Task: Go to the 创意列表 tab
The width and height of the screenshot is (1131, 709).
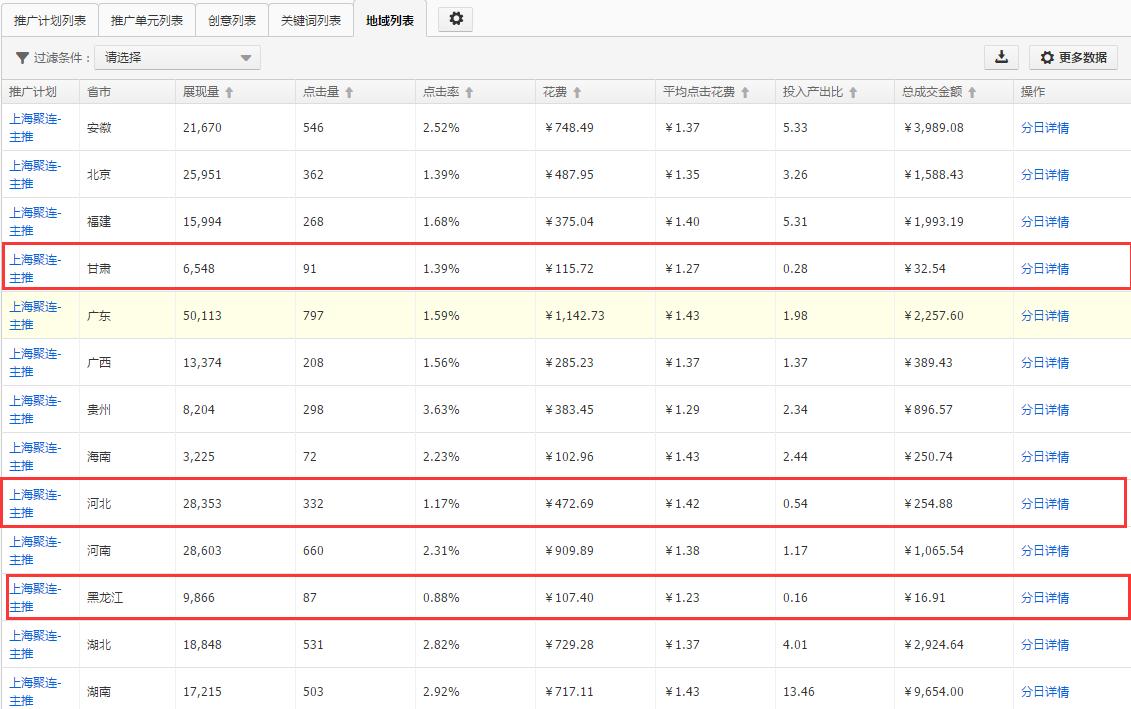Action: tap(232, 20)
